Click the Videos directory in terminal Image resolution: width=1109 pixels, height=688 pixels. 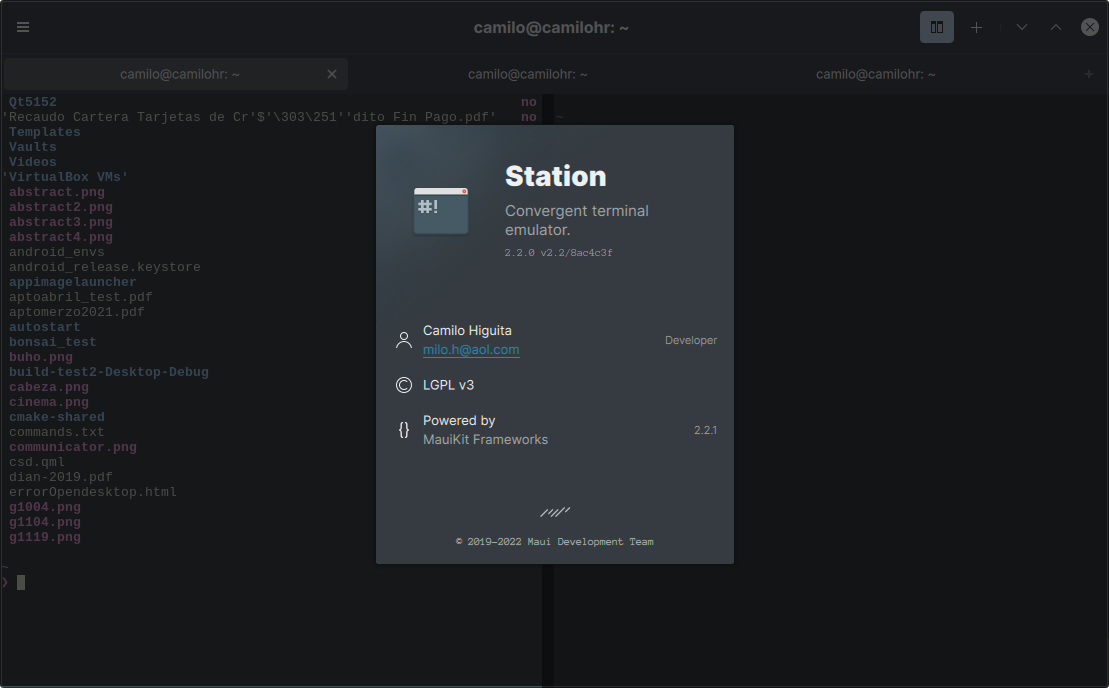click(33, 162)
